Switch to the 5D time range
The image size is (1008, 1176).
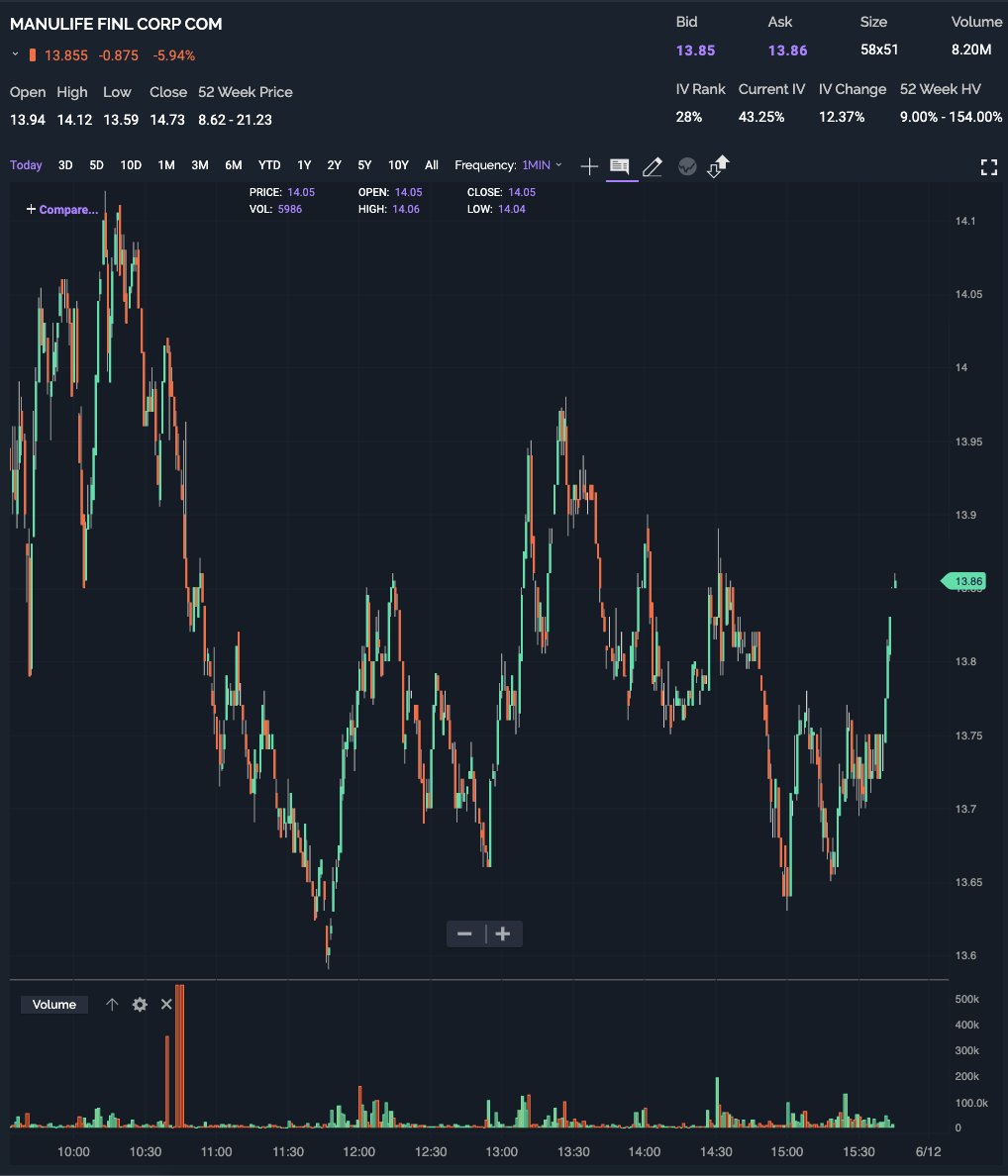[x=96, y=165]
